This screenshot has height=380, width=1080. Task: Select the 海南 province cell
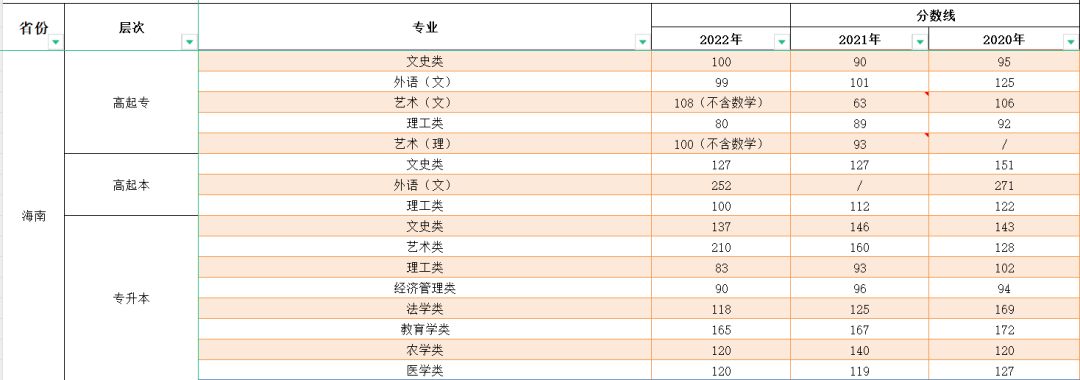coord(33,215)
